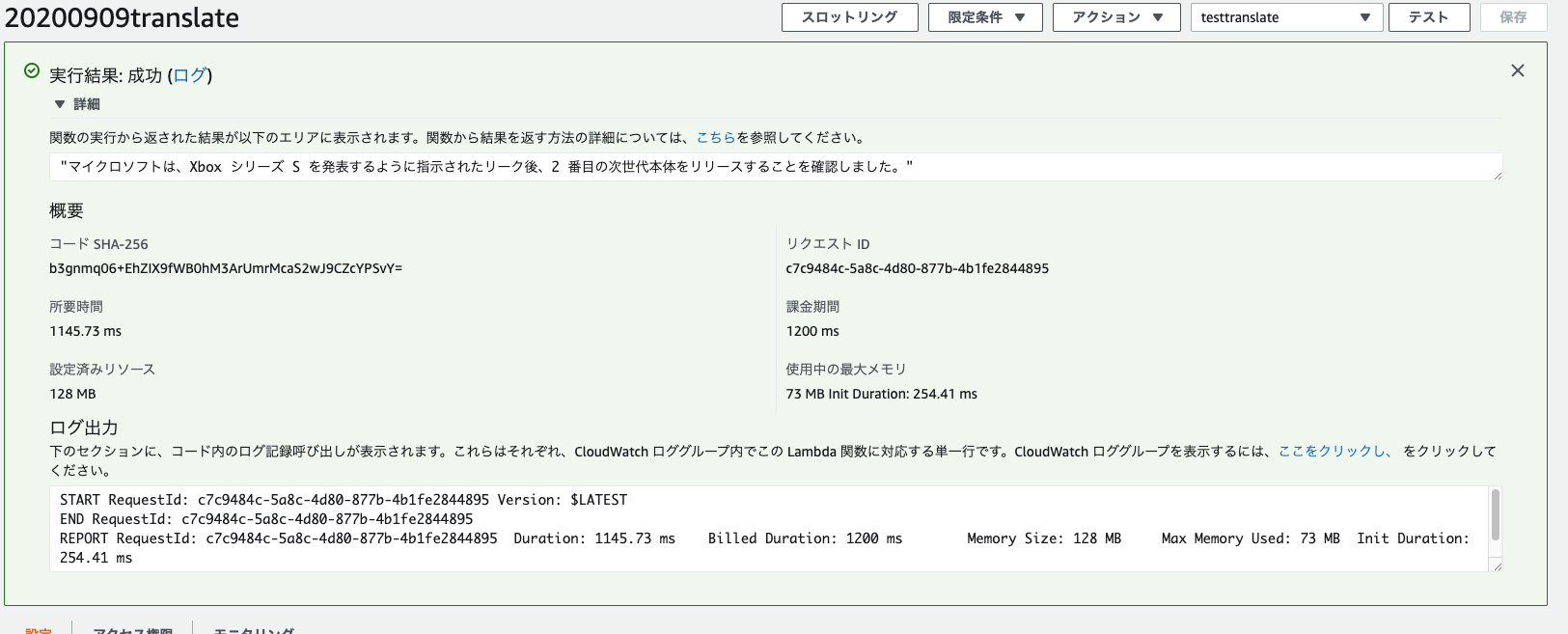Click the 所要時間 label
Image resolution: width=1568 pixels, height=634 pixels.
76,307
